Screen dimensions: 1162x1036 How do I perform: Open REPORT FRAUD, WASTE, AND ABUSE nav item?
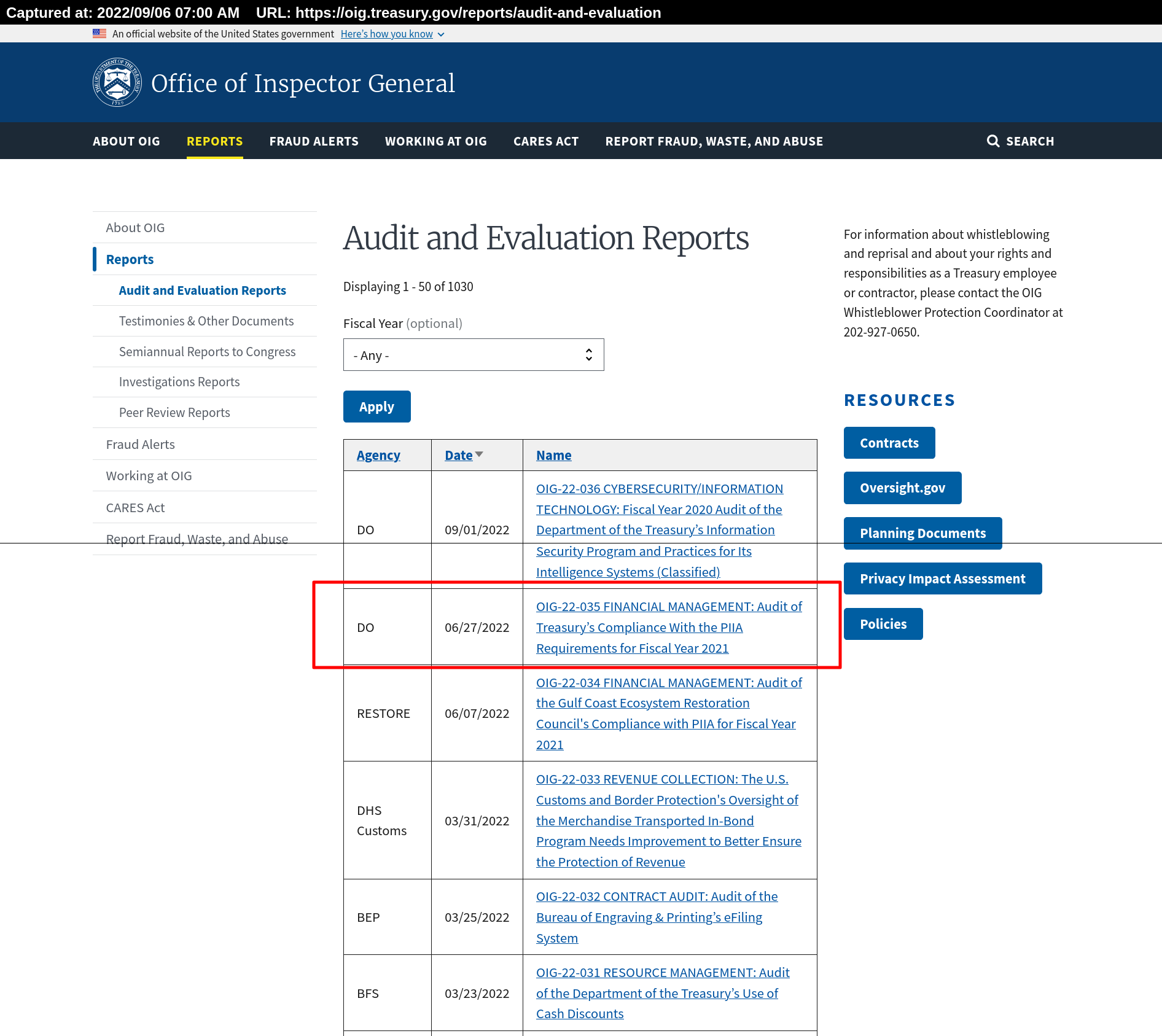coord(714,141)
